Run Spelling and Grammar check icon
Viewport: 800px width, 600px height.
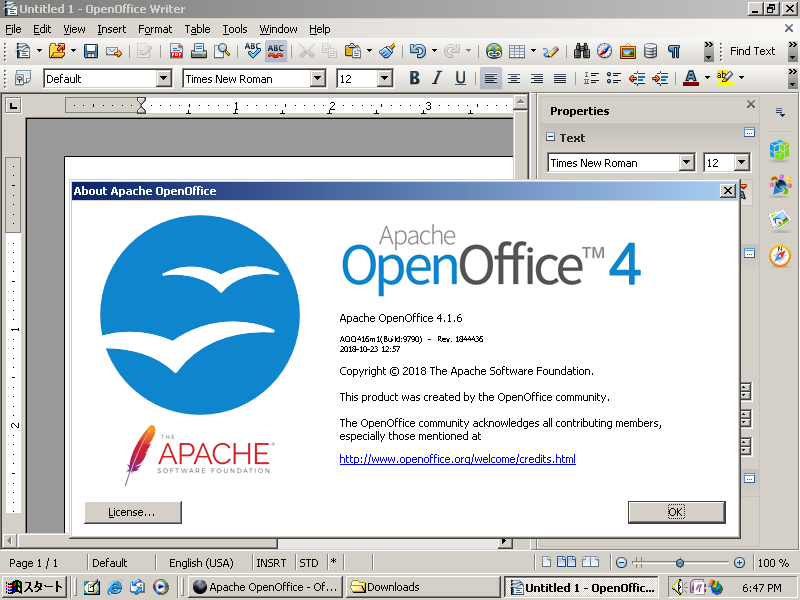[x=253, y=51]
